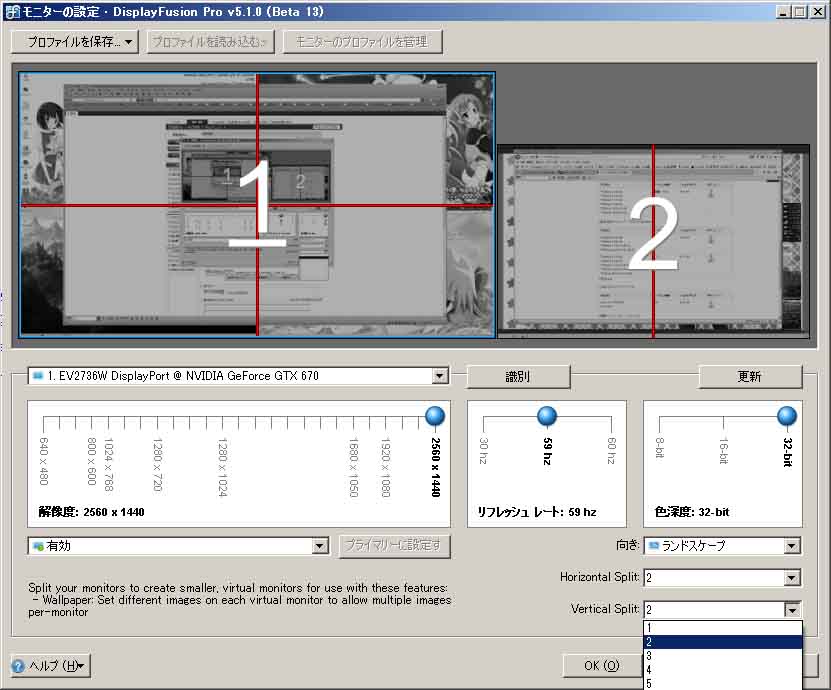The height and width of the screenshot is (690, 831).
Task: Click the landscape orientation icon
Action: (x=655, y=546)
